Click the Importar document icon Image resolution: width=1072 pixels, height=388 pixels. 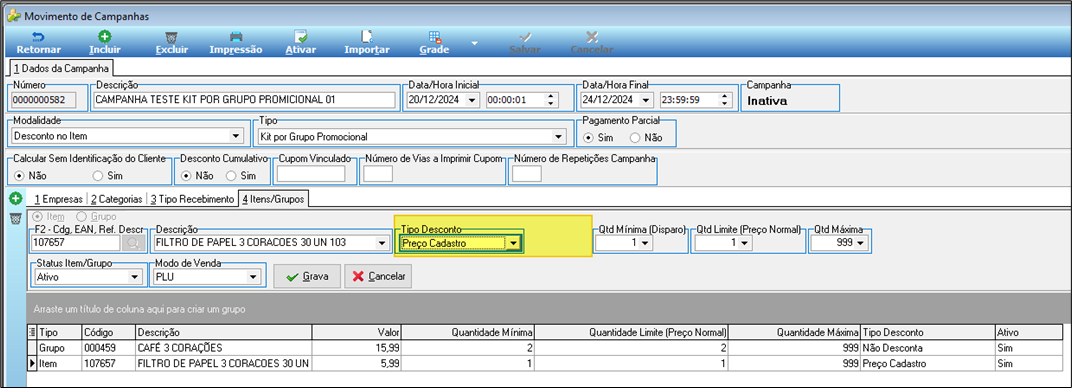pos(367,36)
